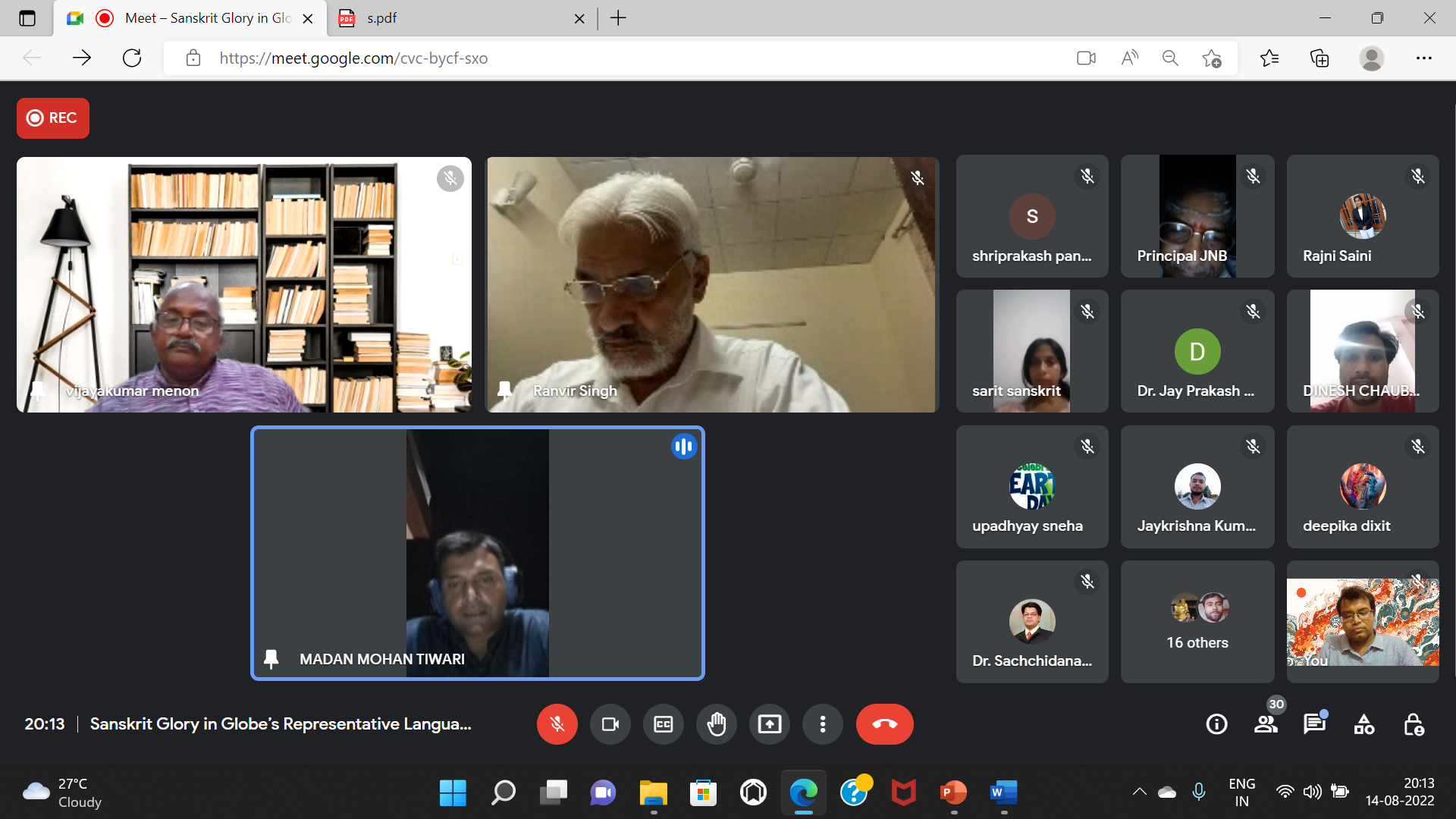Image resolution: width=1456 pixels, height=819 pixels.
Task: Leave the call
Action: (x=884, y=724)
